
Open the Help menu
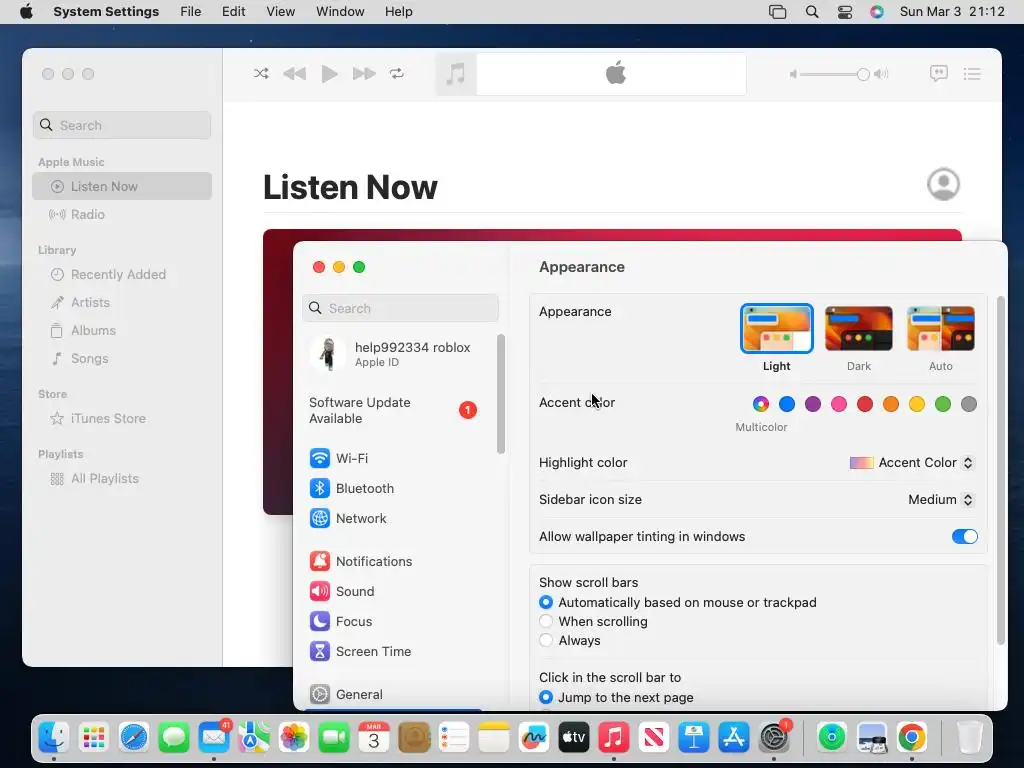point(398,12)
